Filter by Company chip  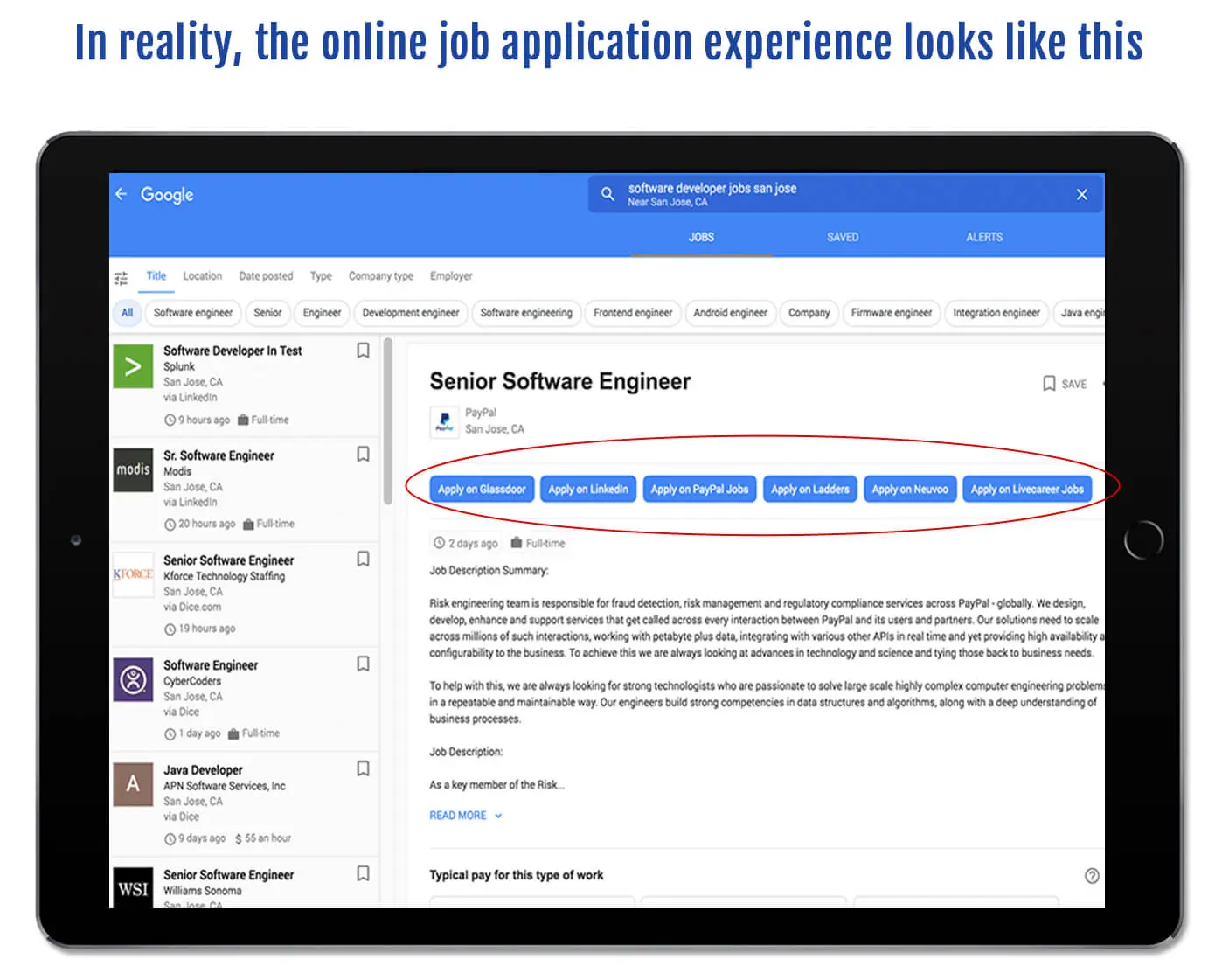point(809,313)
